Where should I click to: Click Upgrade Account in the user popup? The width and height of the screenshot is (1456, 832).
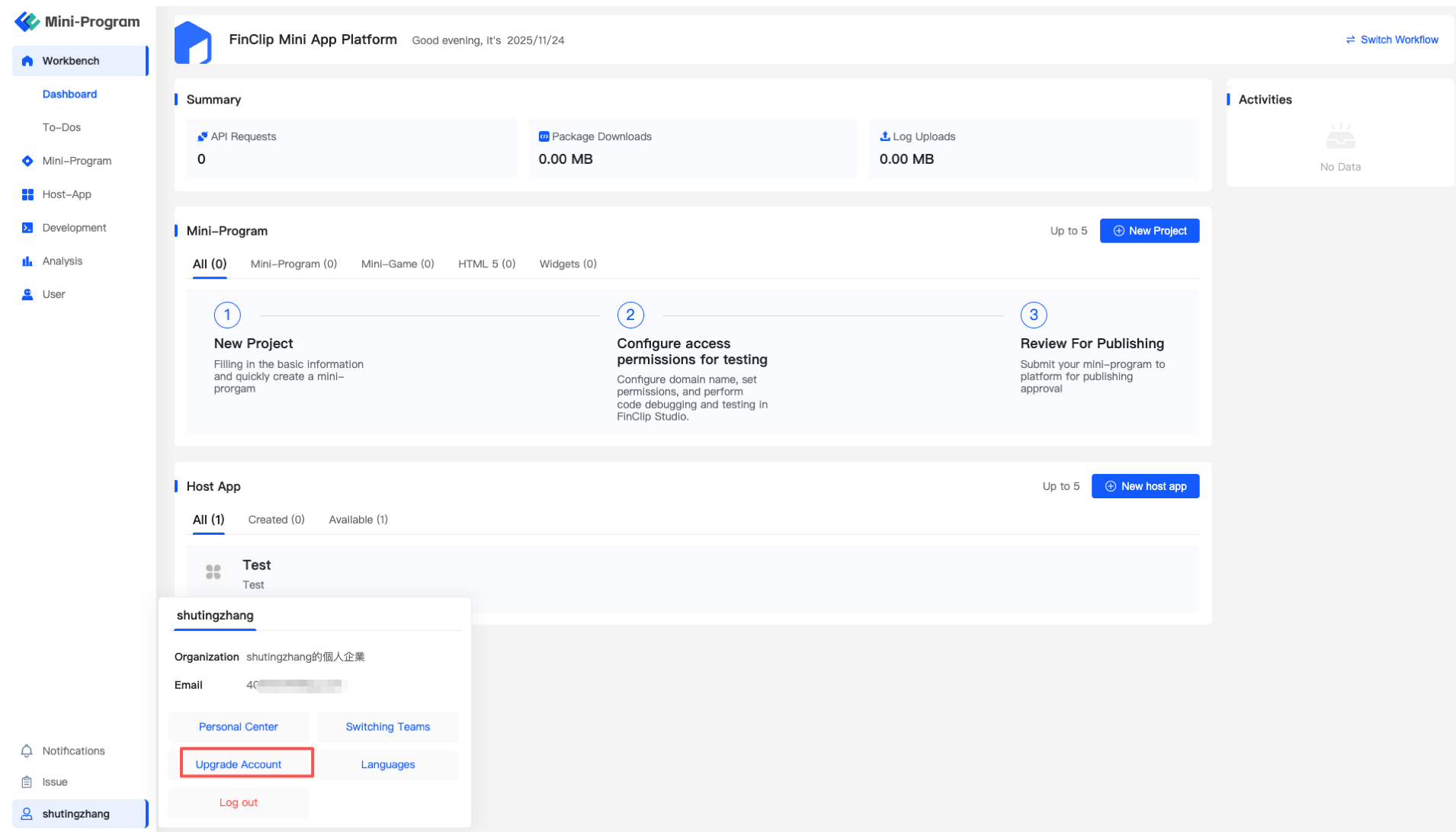click(239, 764)
